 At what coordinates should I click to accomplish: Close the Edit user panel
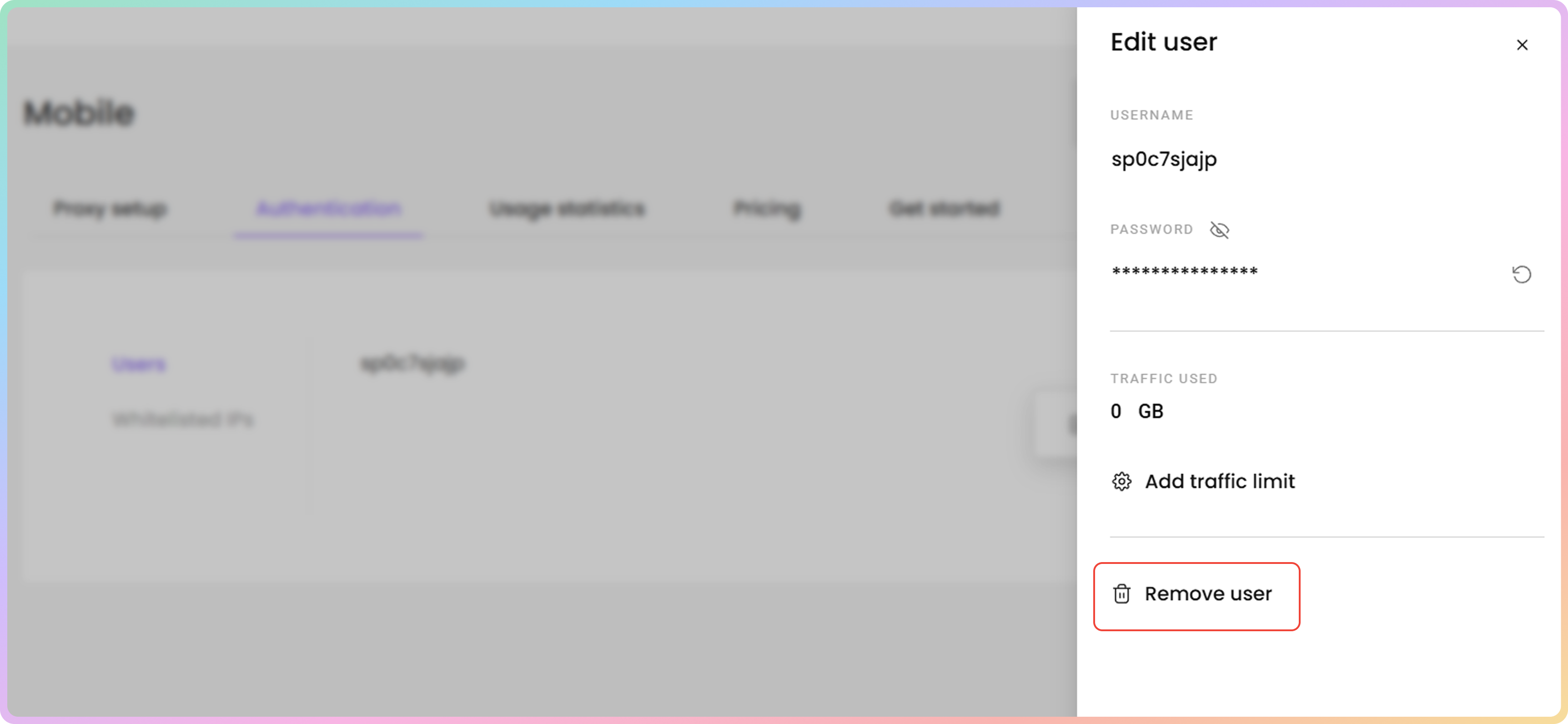coord(1522,45)
